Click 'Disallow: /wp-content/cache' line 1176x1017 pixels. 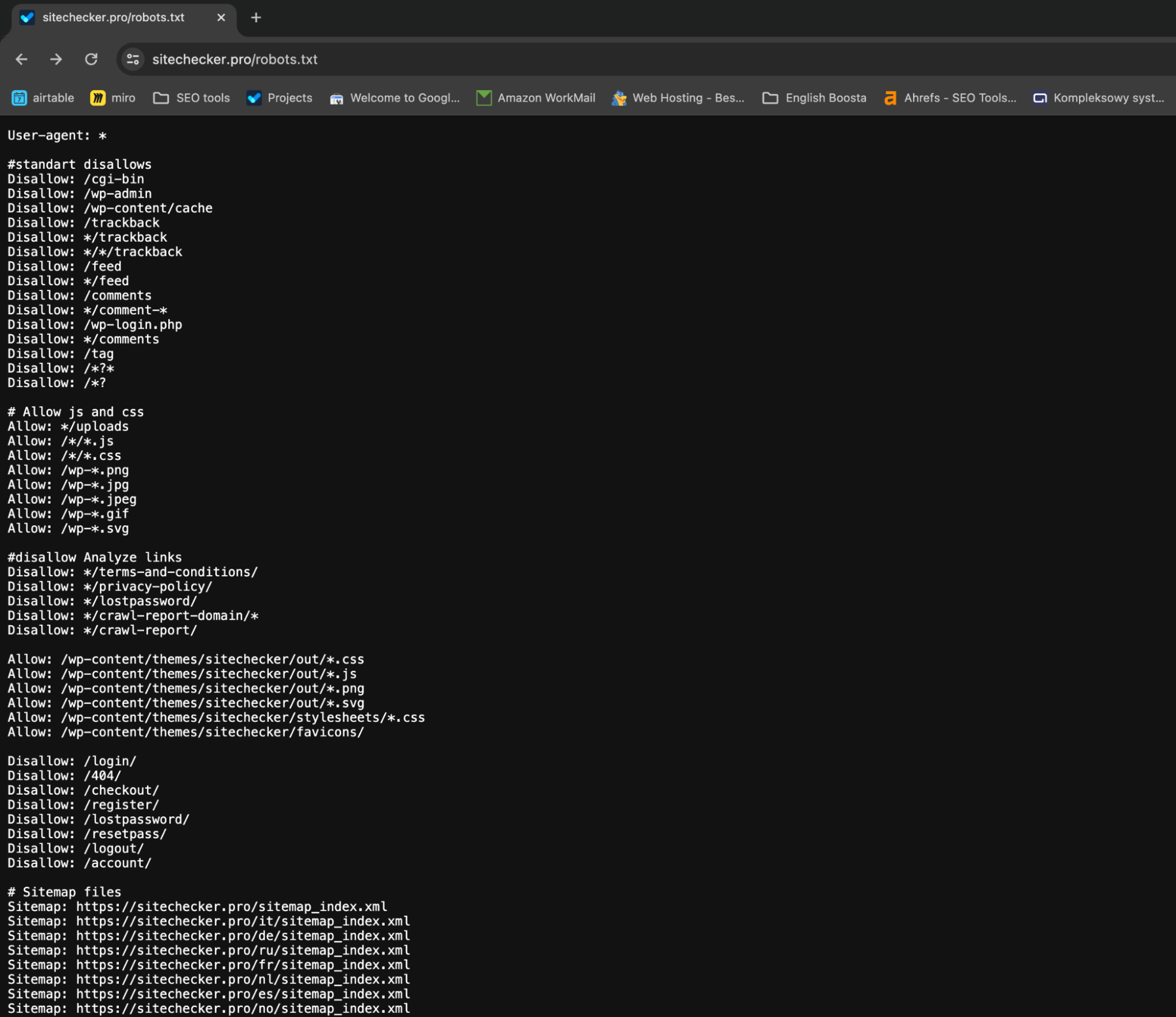point(110,208)
